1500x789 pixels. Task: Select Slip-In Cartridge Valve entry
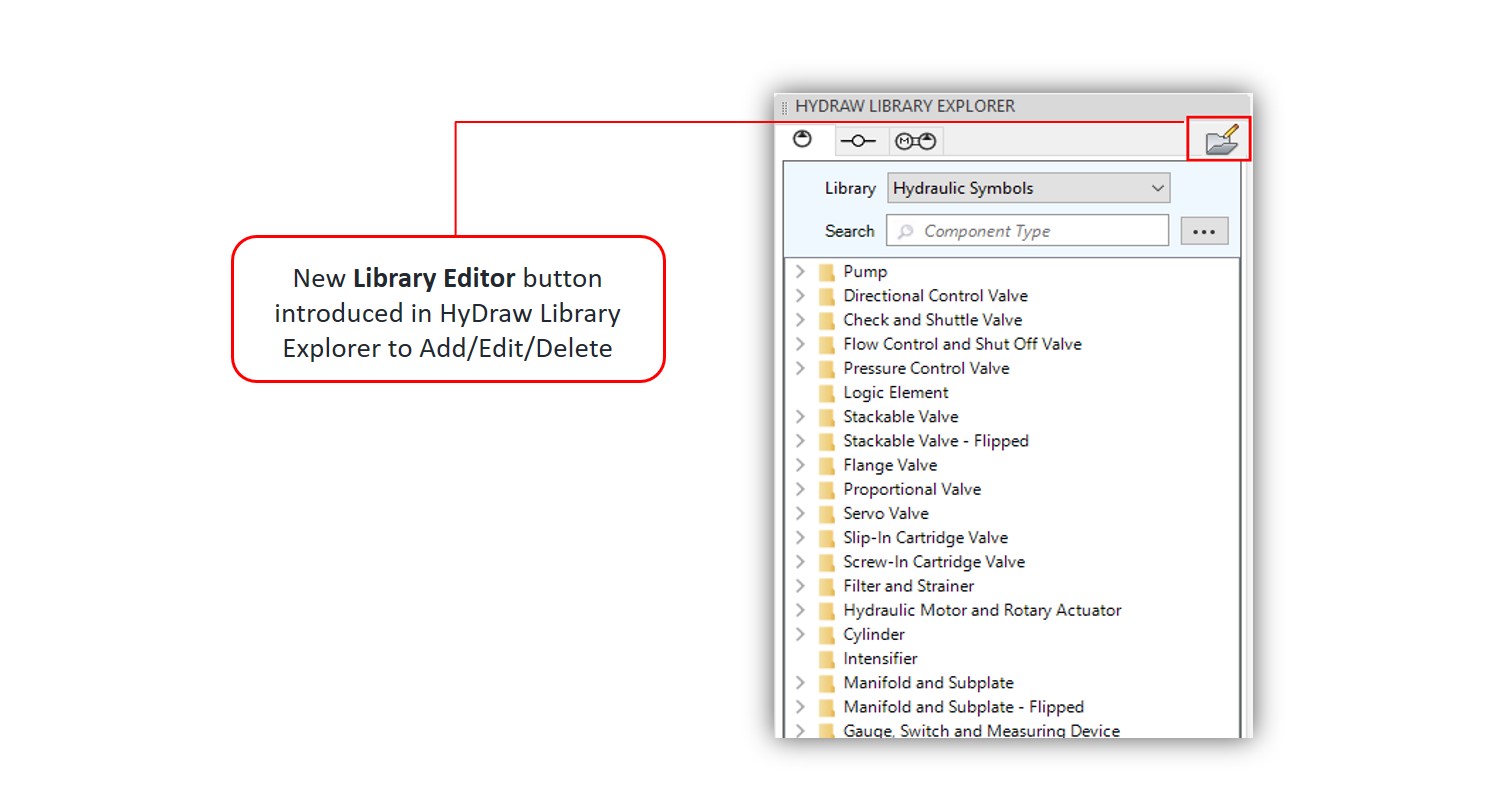point(925,537)
